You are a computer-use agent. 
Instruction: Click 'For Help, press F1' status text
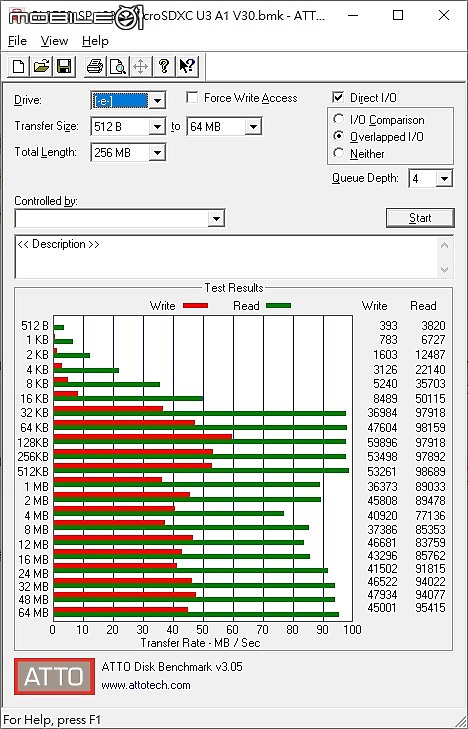[52, 720]
